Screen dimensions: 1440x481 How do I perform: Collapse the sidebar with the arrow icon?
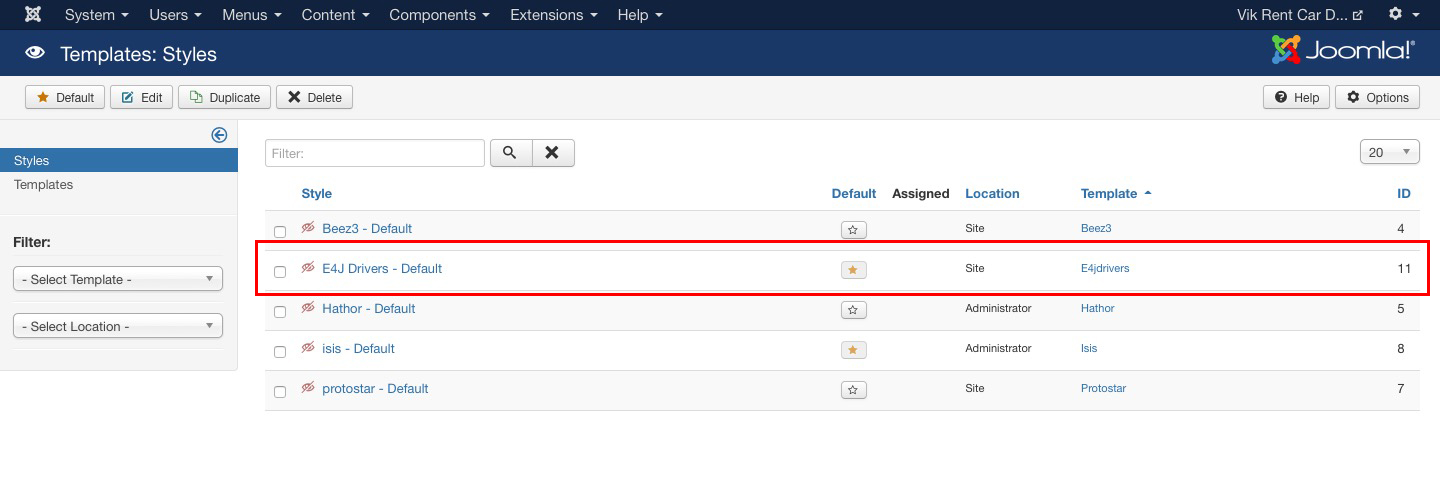tap(219, 135)
